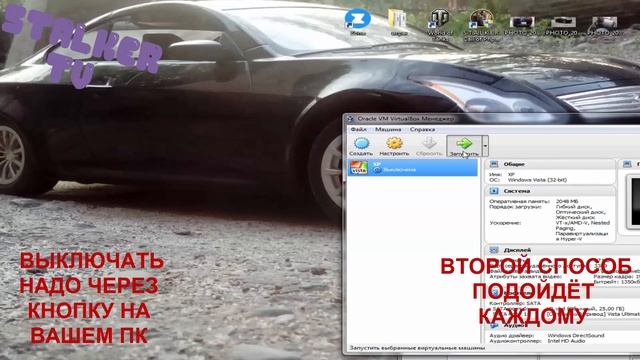640x360 pixels.
Task: Click the 'Windows DirectSound' audio driver value
Action: pos(576,336)
